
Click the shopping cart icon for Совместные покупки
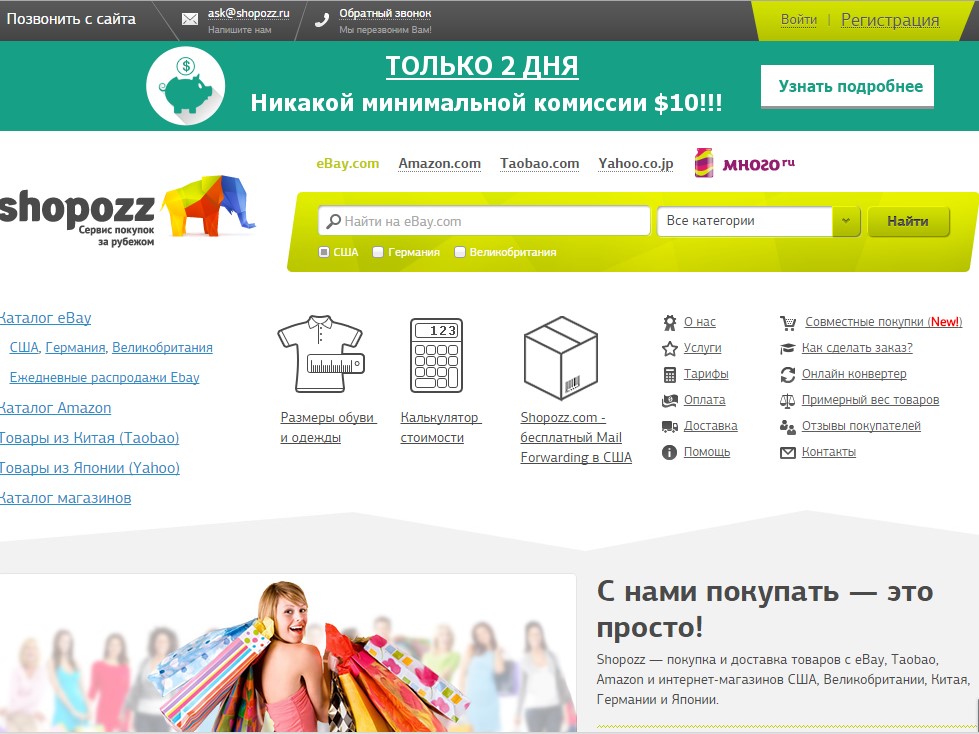coord(788,323)
